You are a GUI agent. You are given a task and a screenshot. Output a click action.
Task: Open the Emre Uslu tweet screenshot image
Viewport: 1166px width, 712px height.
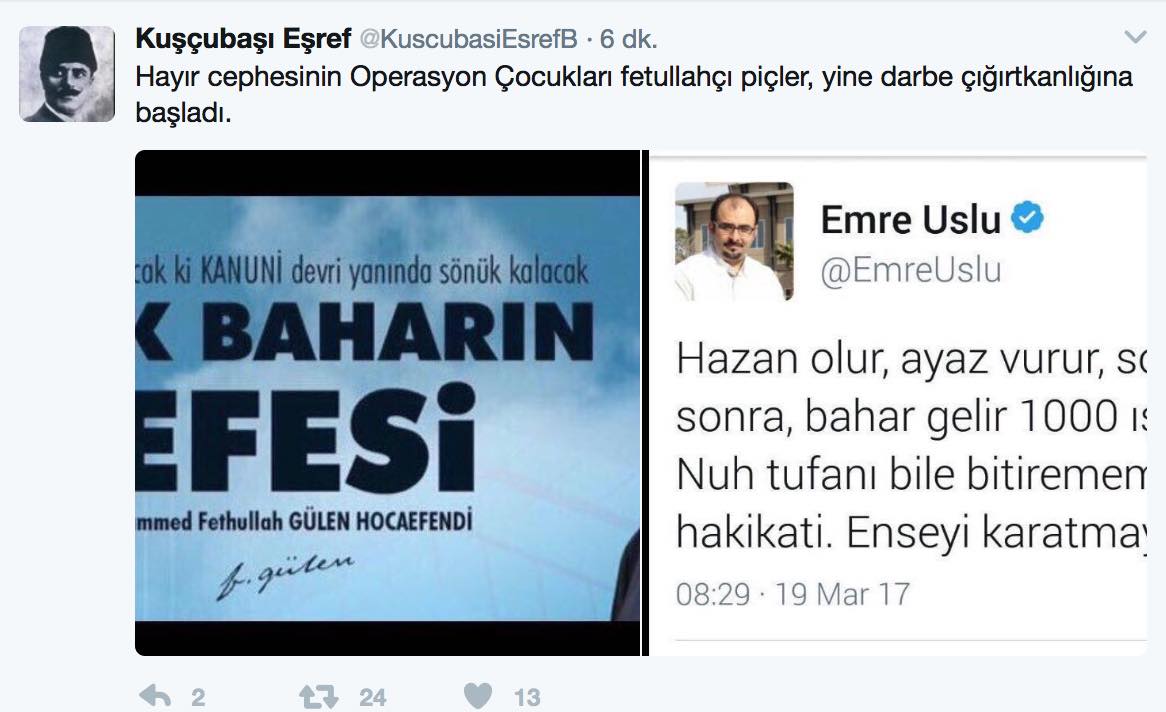pos(898,403)
